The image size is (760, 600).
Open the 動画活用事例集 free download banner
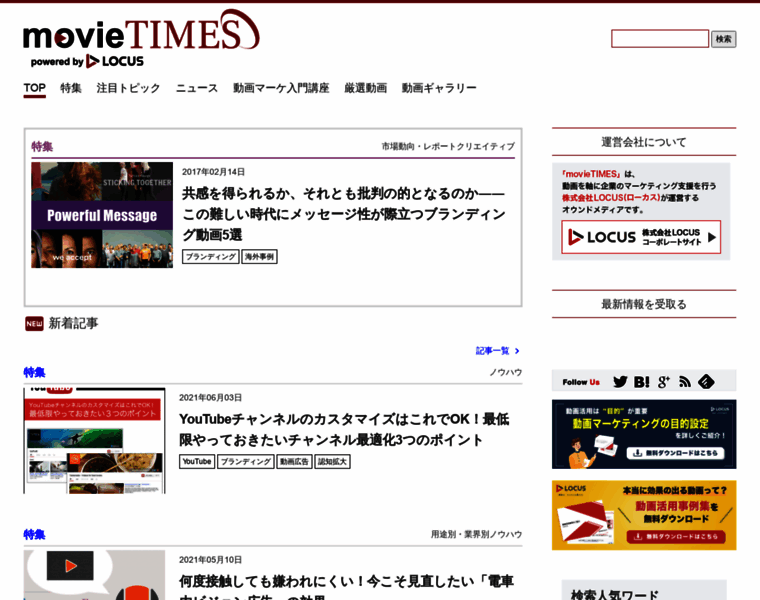644,515
